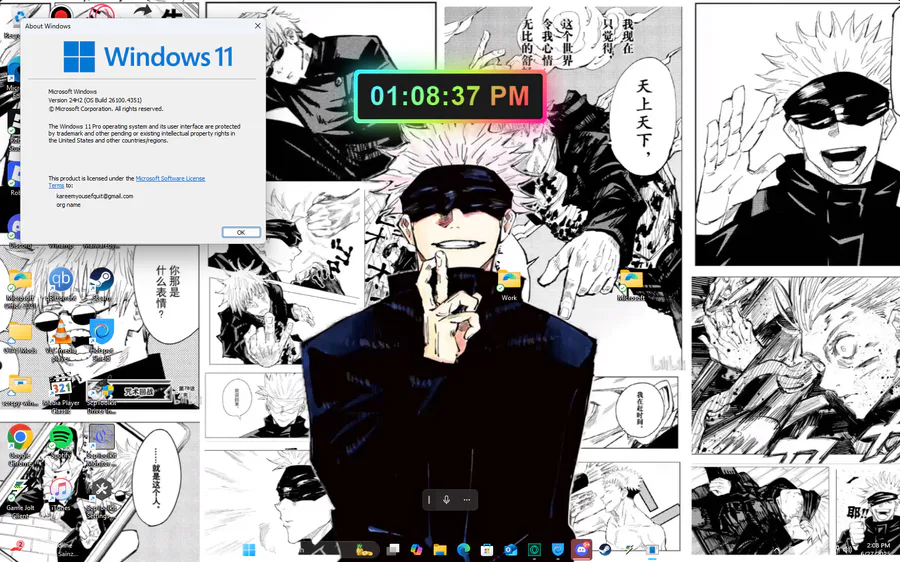Open Microsoft Store from the taskbar
This screenshot has width=900, height=562.
487,550
